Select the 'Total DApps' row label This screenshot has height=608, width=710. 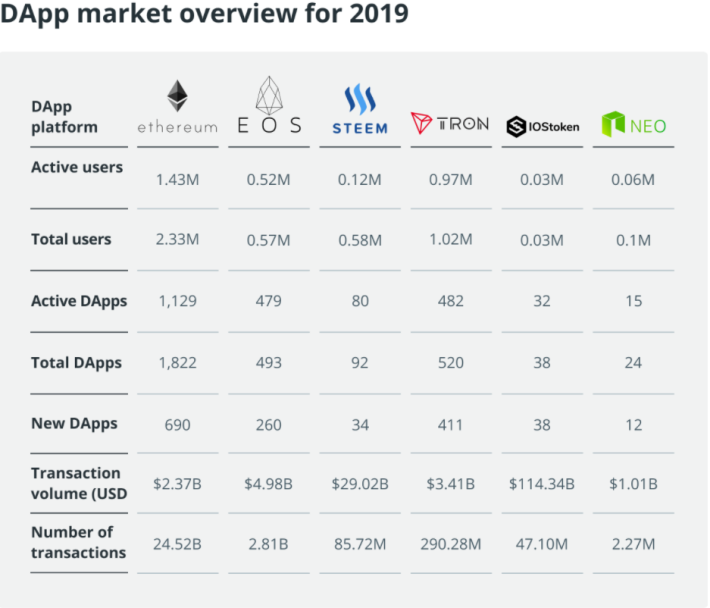point(77,363)
